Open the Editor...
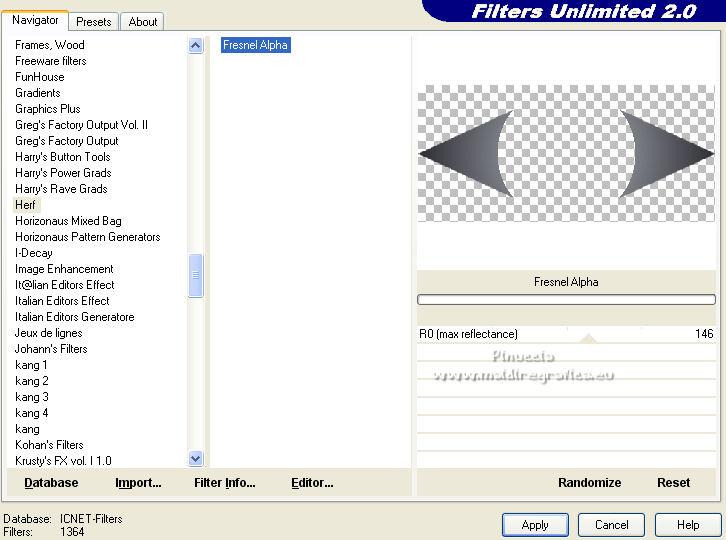 pos(312,483)
